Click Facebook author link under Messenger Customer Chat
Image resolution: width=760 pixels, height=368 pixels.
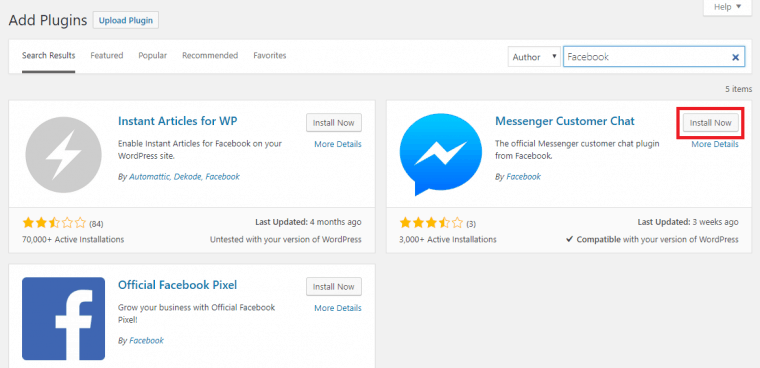point(523,177)
